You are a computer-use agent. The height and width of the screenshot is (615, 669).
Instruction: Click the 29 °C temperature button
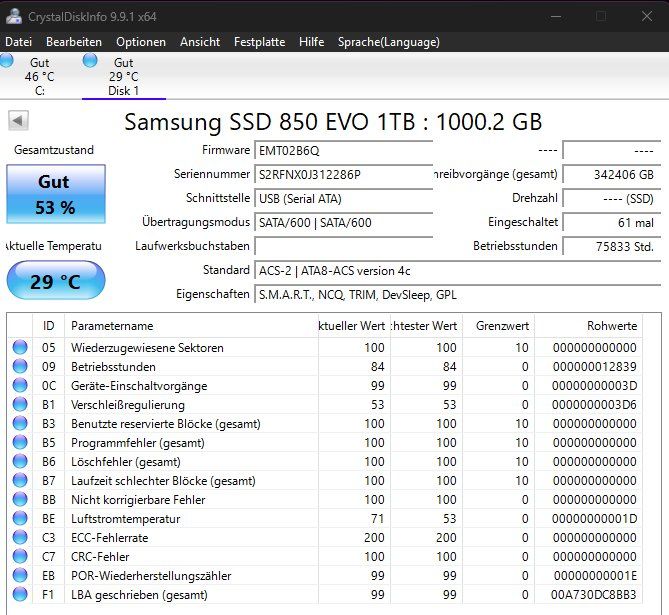click(56, 281)
